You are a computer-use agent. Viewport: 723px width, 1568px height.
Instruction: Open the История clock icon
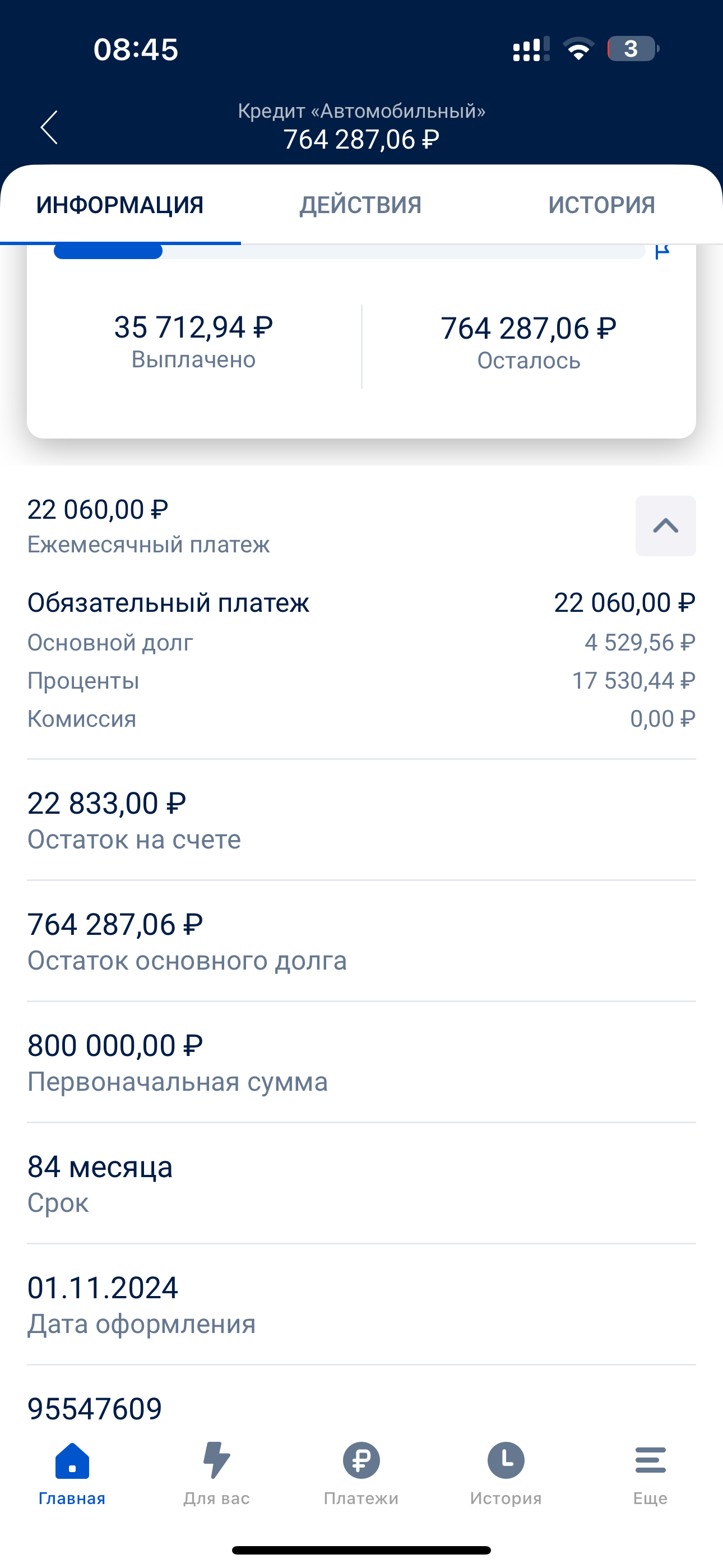pyautogui.click(x=505, y=1461)
